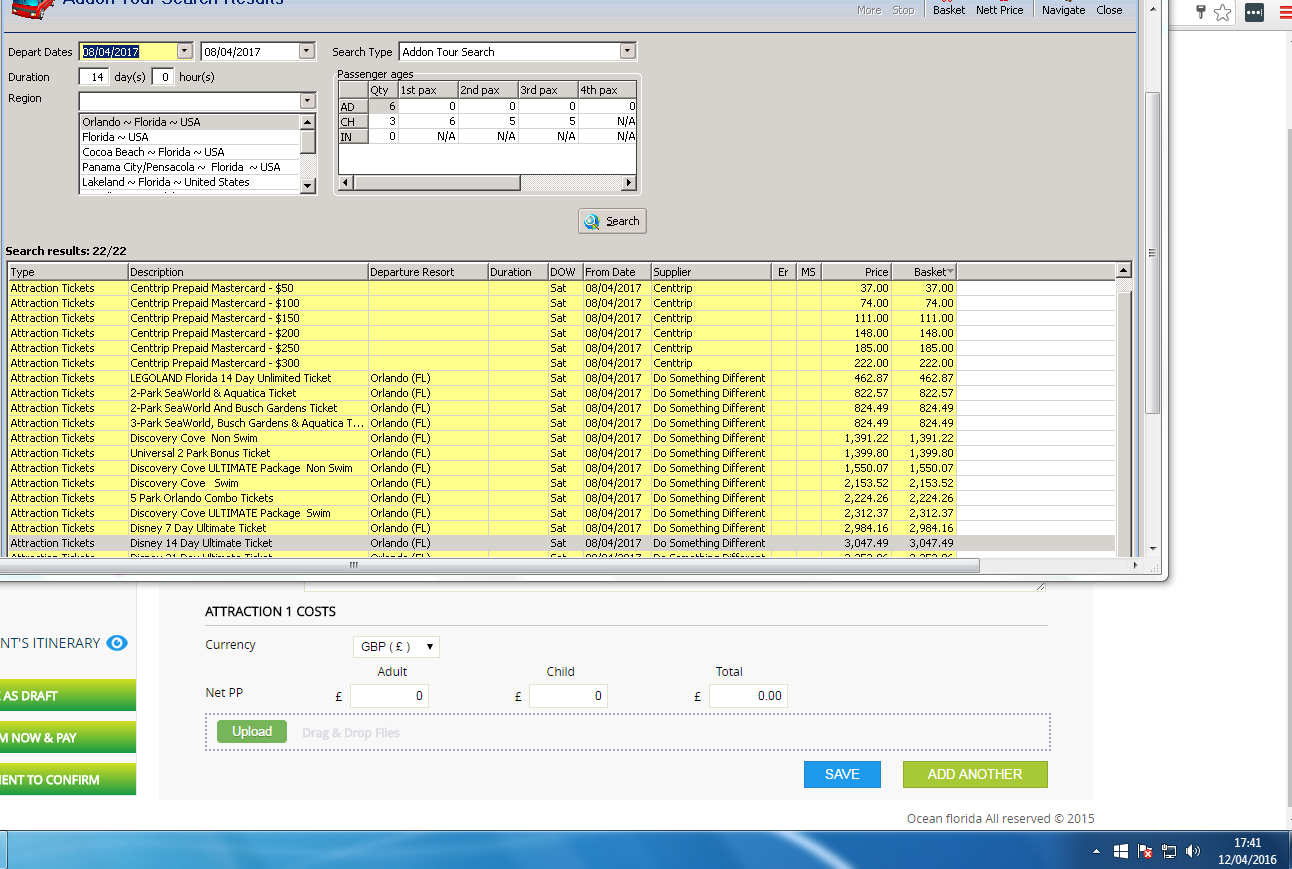
Task: Click the Windows flag icon in the tray
Action: coord(1121,851)
